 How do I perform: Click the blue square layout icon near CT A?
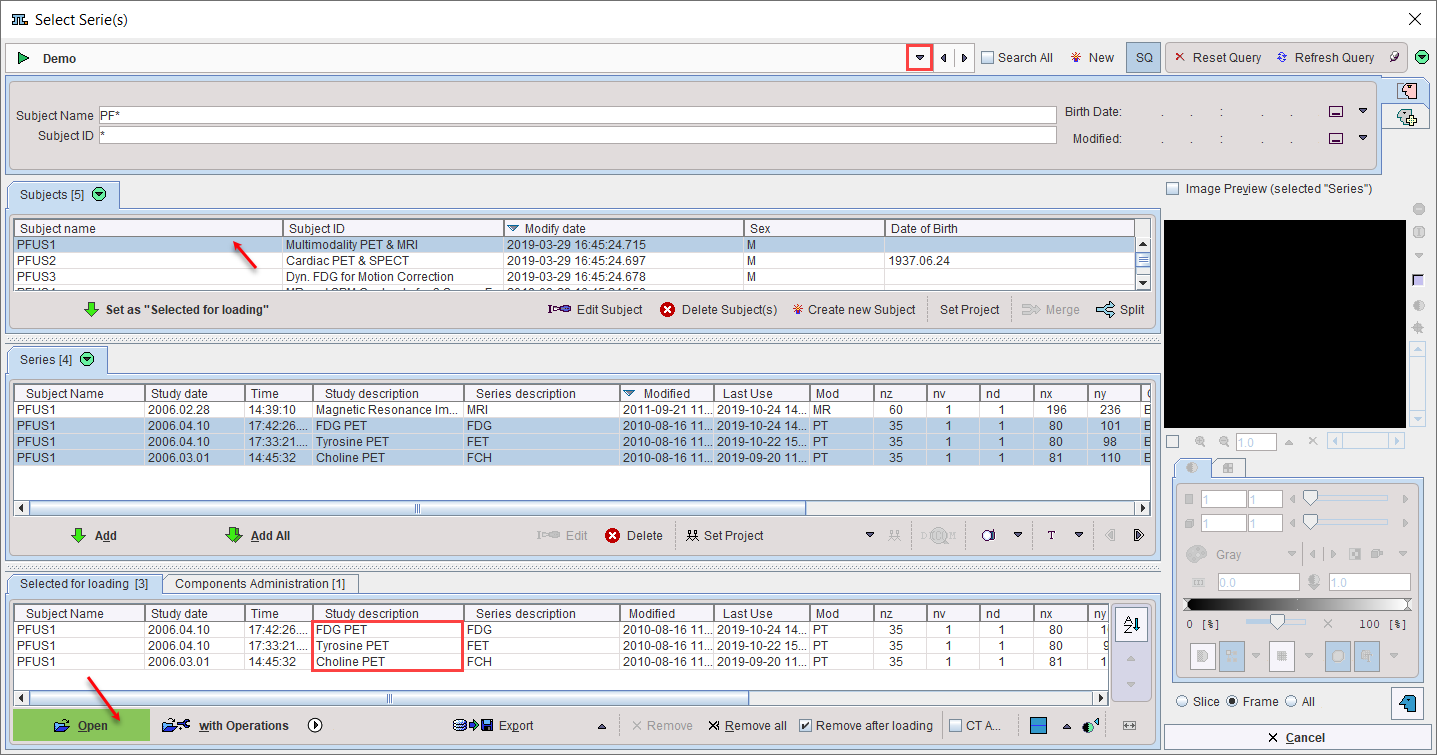(1038, 726)
